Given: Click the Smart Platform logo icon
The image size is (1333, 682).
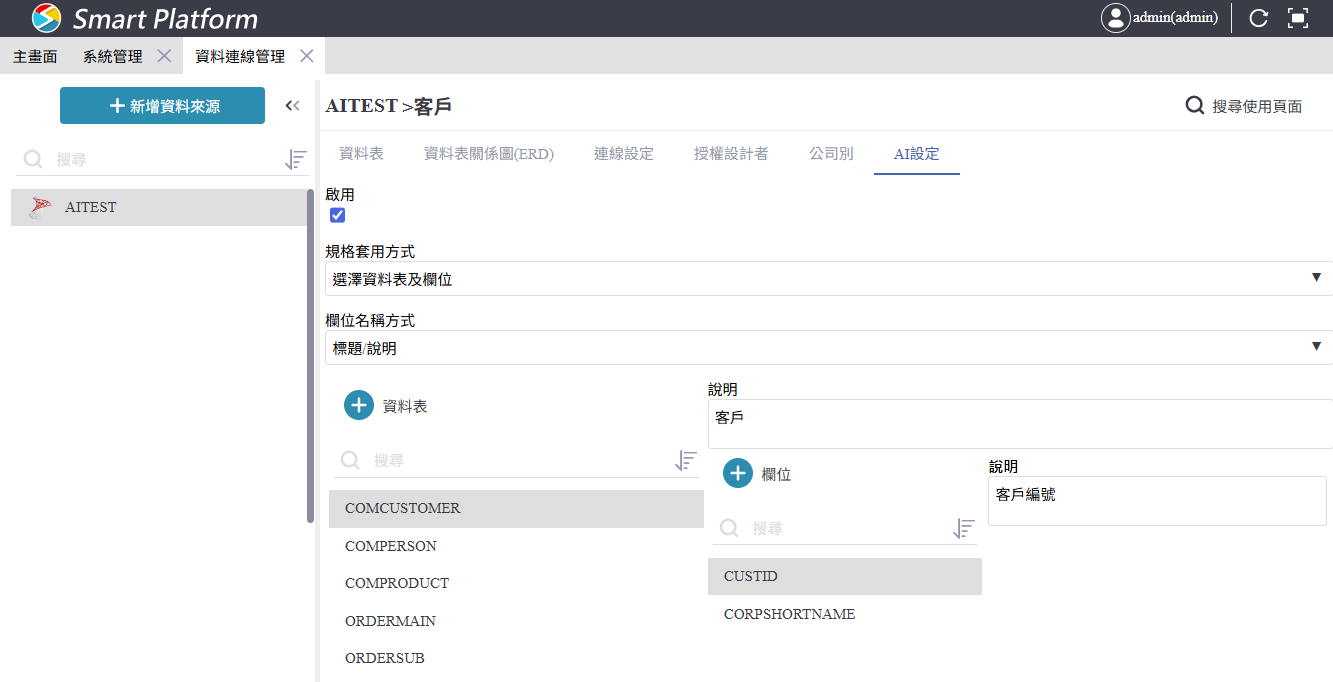Looking at the screenshot, I should (x=45, y=17).
